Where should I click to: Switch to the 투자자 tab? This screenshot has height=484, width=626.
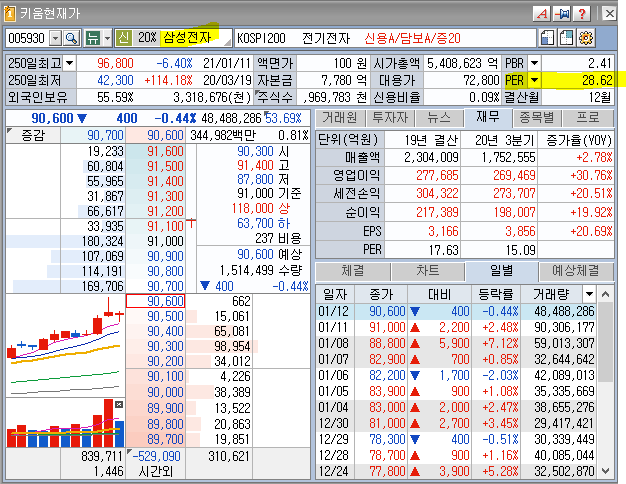[x=390, y=118]
